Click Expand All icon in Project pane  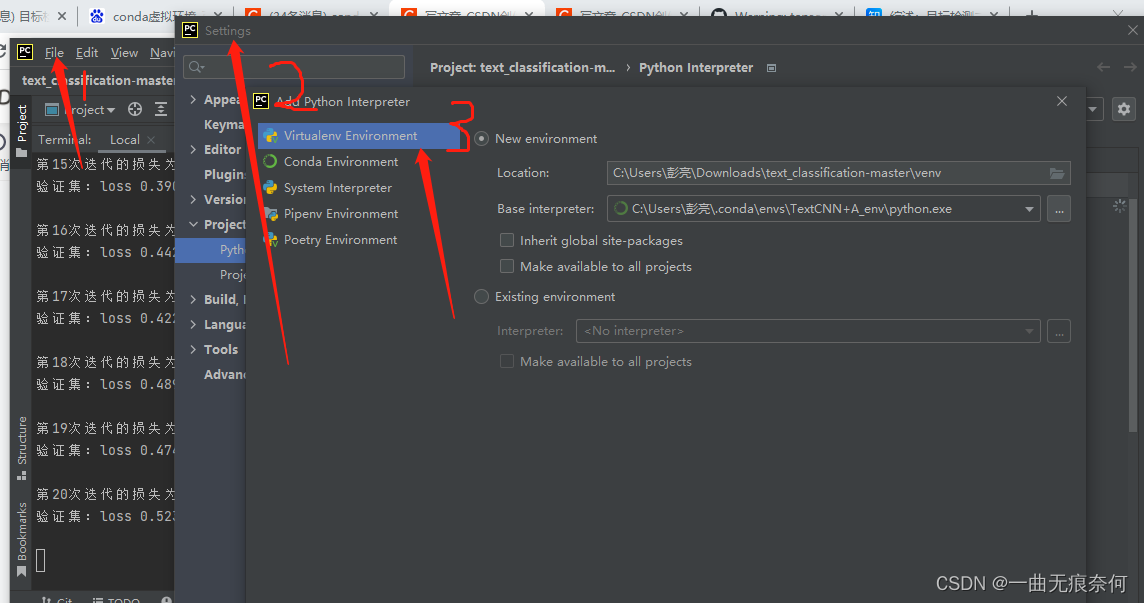161,110
